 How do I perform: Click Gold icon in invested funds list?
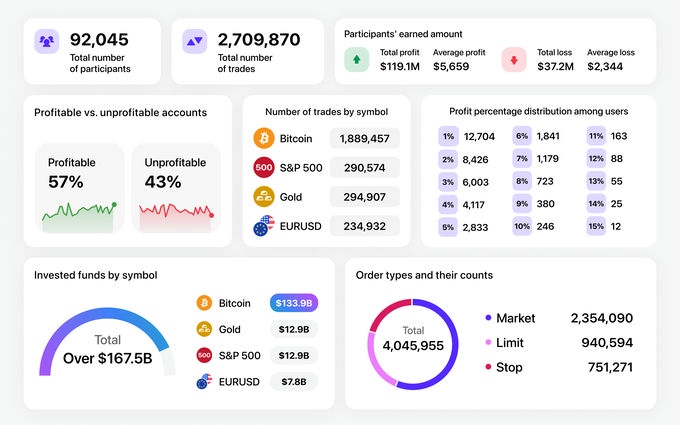[x=204, y=329]
